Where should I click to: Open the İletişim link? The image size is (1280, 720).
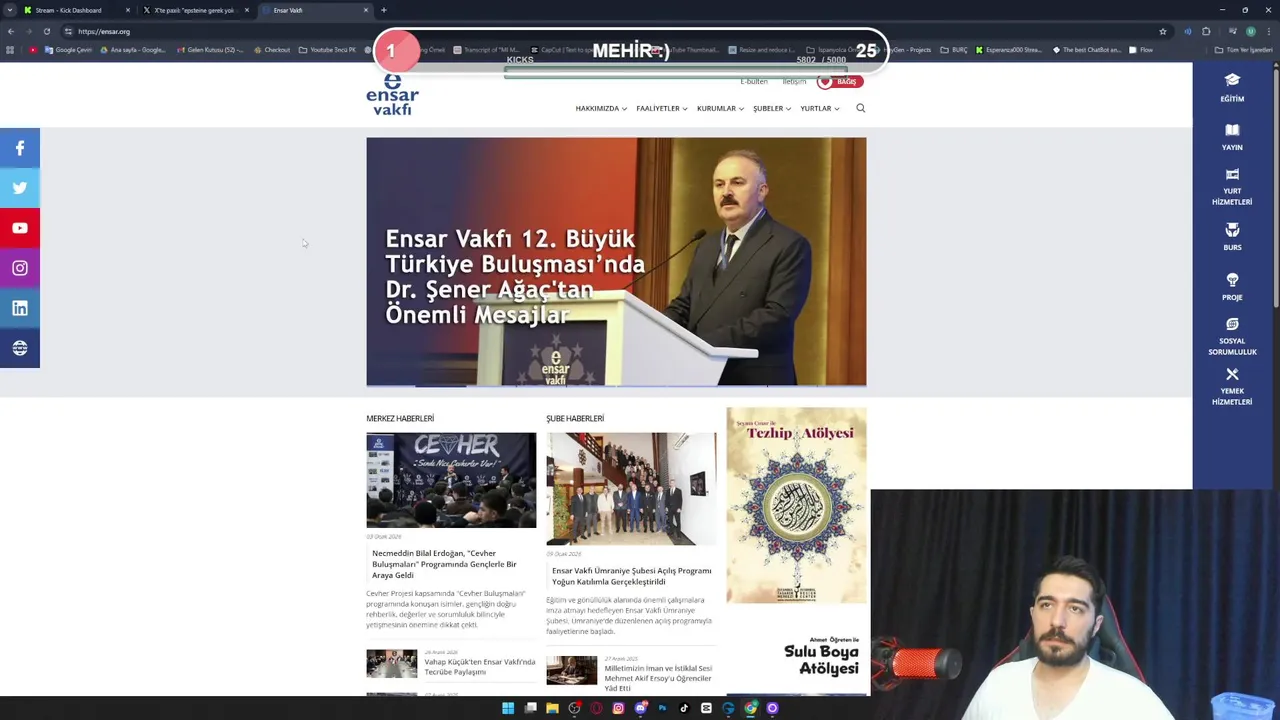pyautogui.click(x=794, y=81)
